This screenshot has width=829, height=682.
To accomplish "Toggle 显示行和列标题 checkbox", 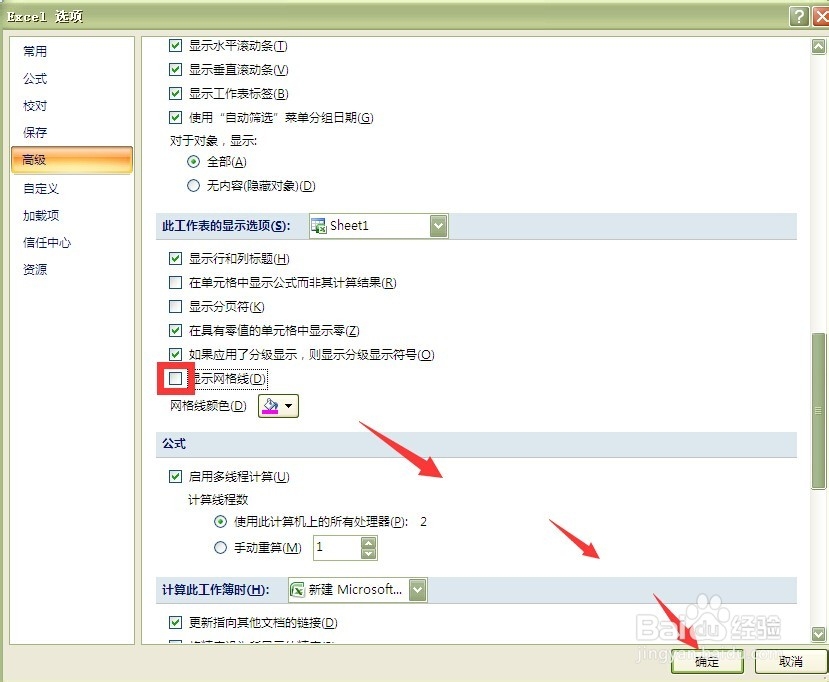I will point(176,259).
